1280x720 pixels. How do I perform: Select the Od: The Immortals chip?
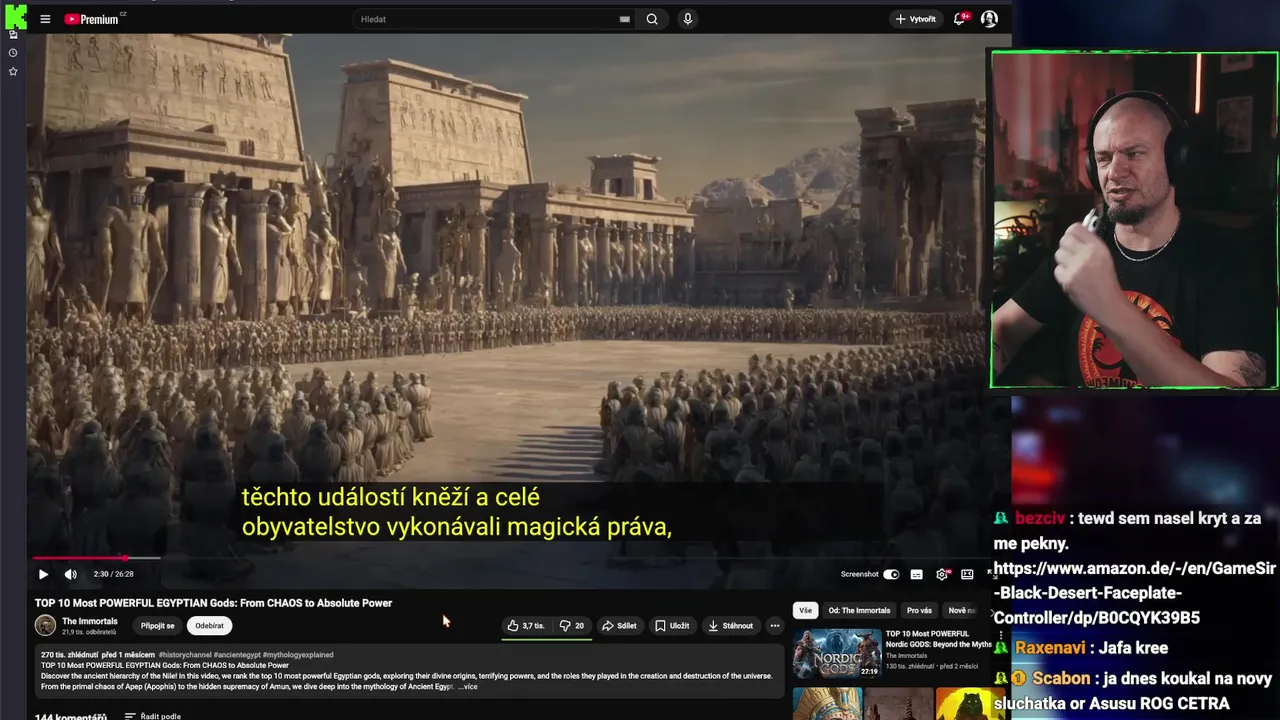click(859, 610)
